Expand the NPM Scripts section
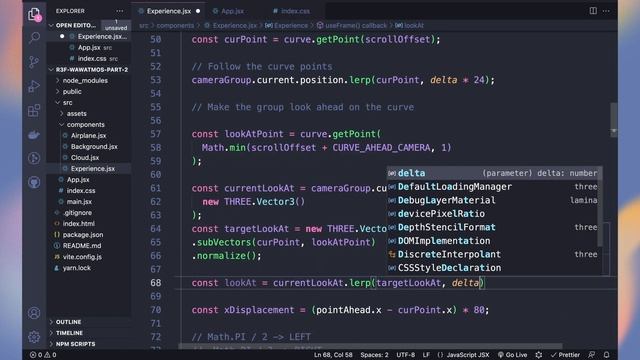The height and width of the screenshot is (360, 640). pos(75,344)
